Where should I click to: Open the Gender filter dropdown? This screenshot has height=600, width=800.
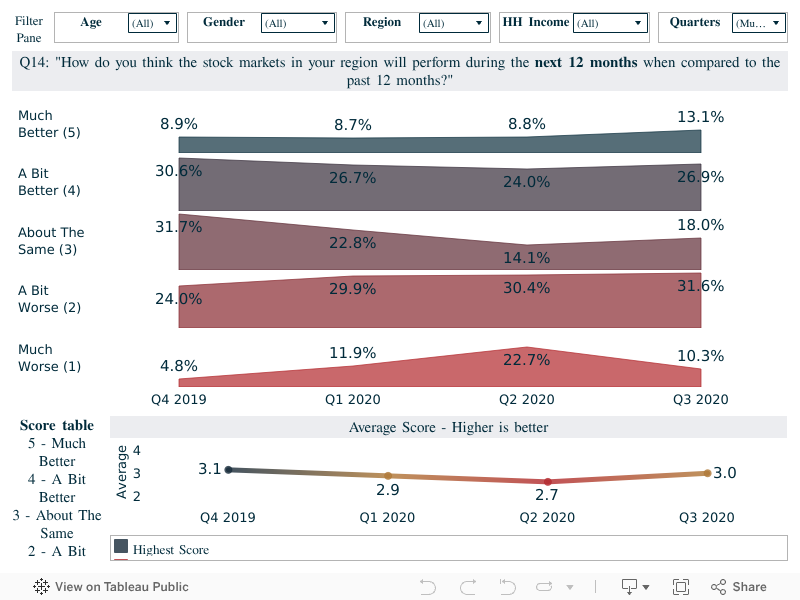pos(297,23)
